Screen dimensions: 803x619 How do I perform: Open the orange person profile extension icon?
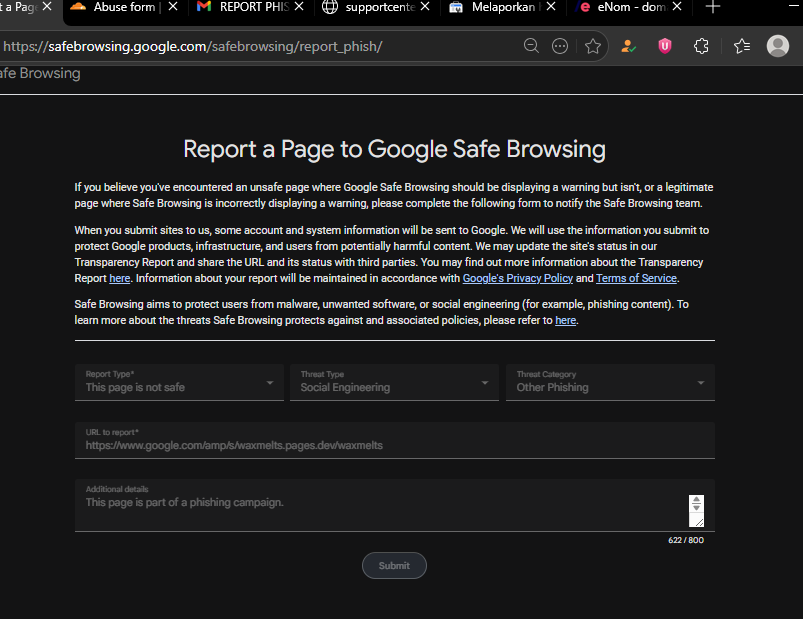click(628, 46)
